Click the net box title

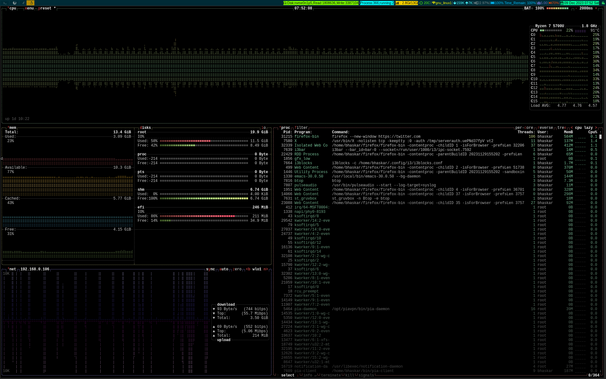12,269
